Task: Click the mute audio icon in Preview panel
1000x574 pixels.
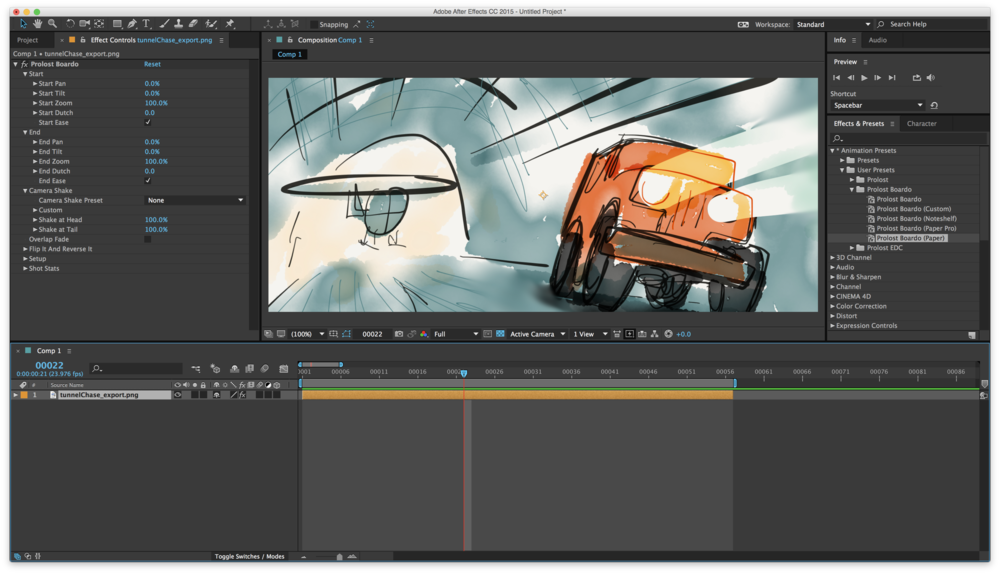Action: 930,78
